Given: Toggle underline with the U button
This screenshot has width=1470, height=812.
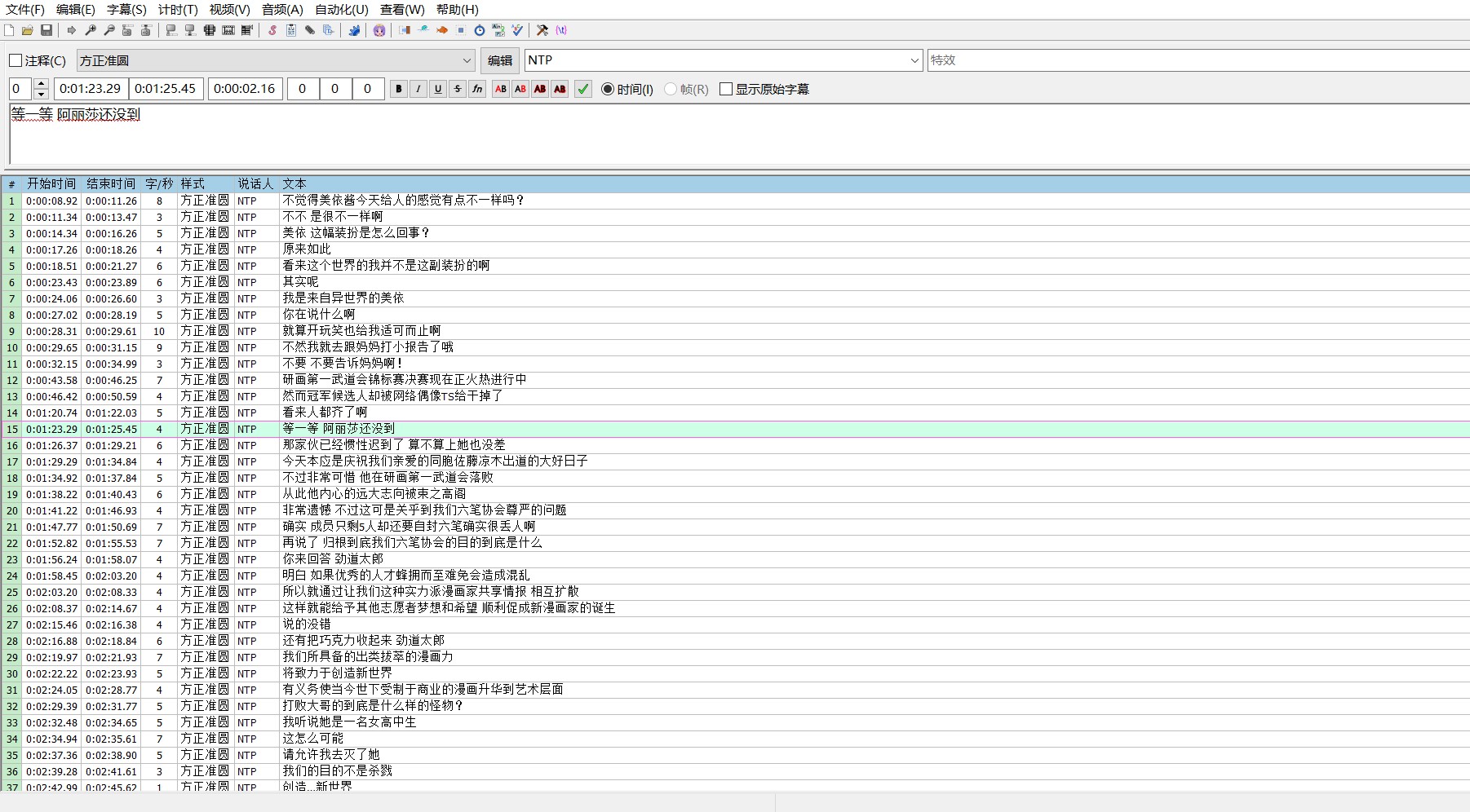Looking at the screenshot, I should pyautogui.click(x=438, y=89).
